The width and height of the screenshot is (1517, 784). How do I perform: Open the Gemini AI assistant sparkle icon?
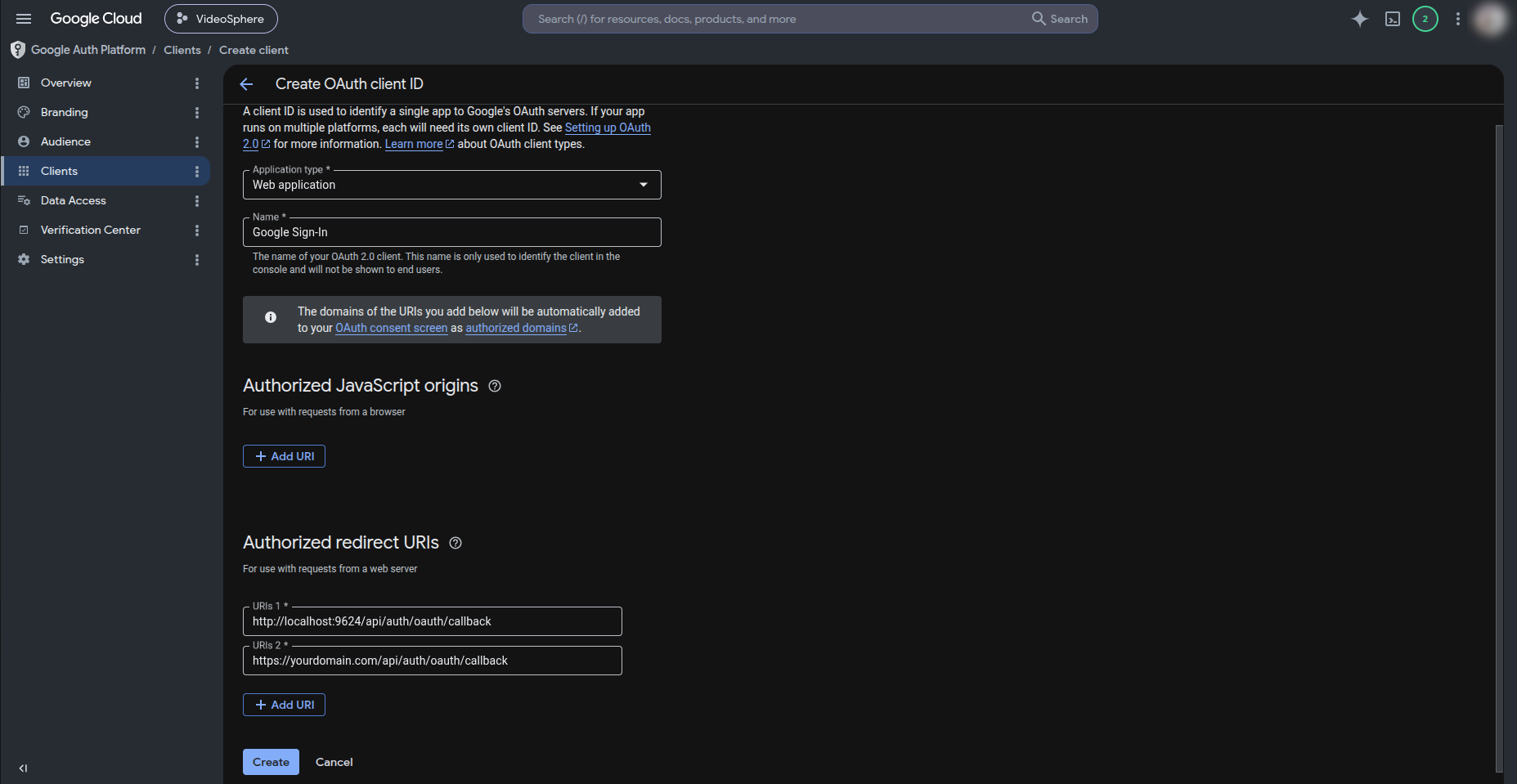[1359, 19]
